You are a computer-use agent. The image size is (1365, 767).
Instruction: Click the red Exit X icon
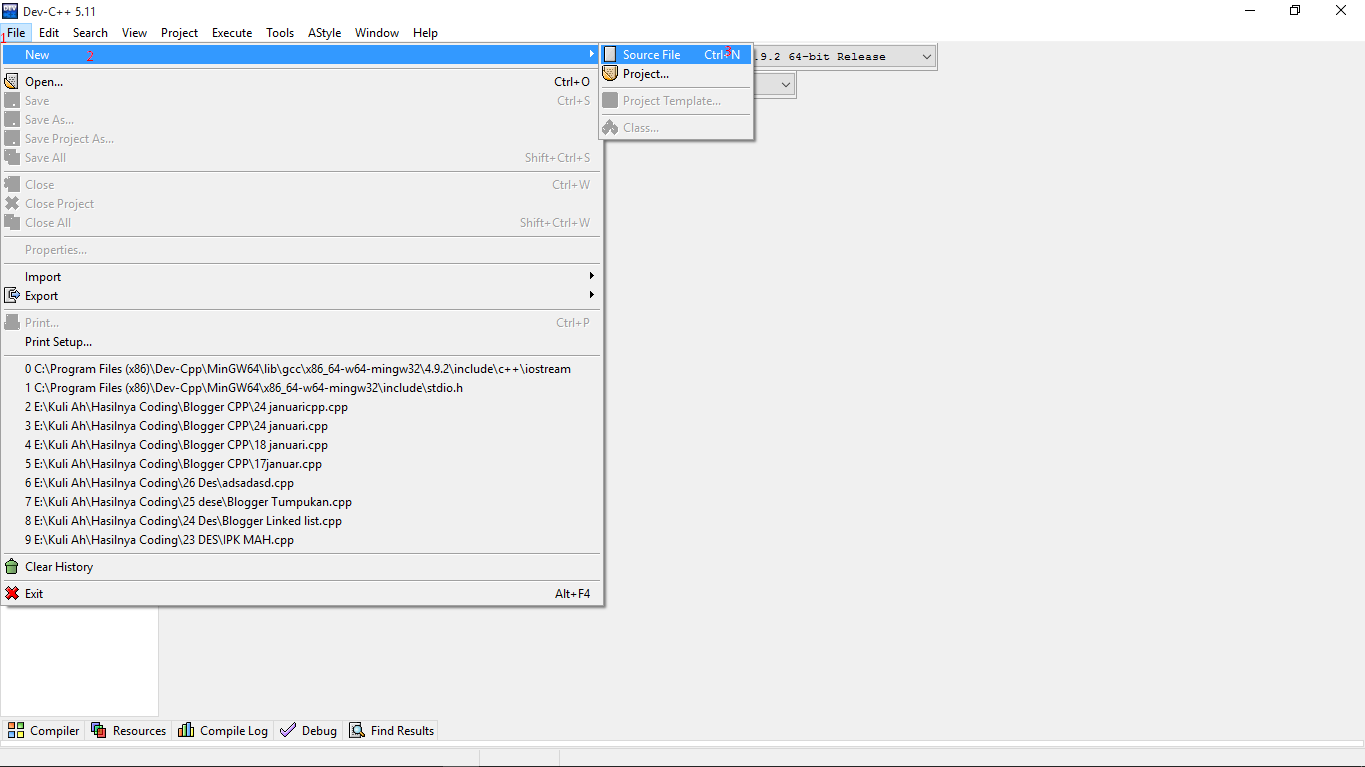click(x=12, y=594)
